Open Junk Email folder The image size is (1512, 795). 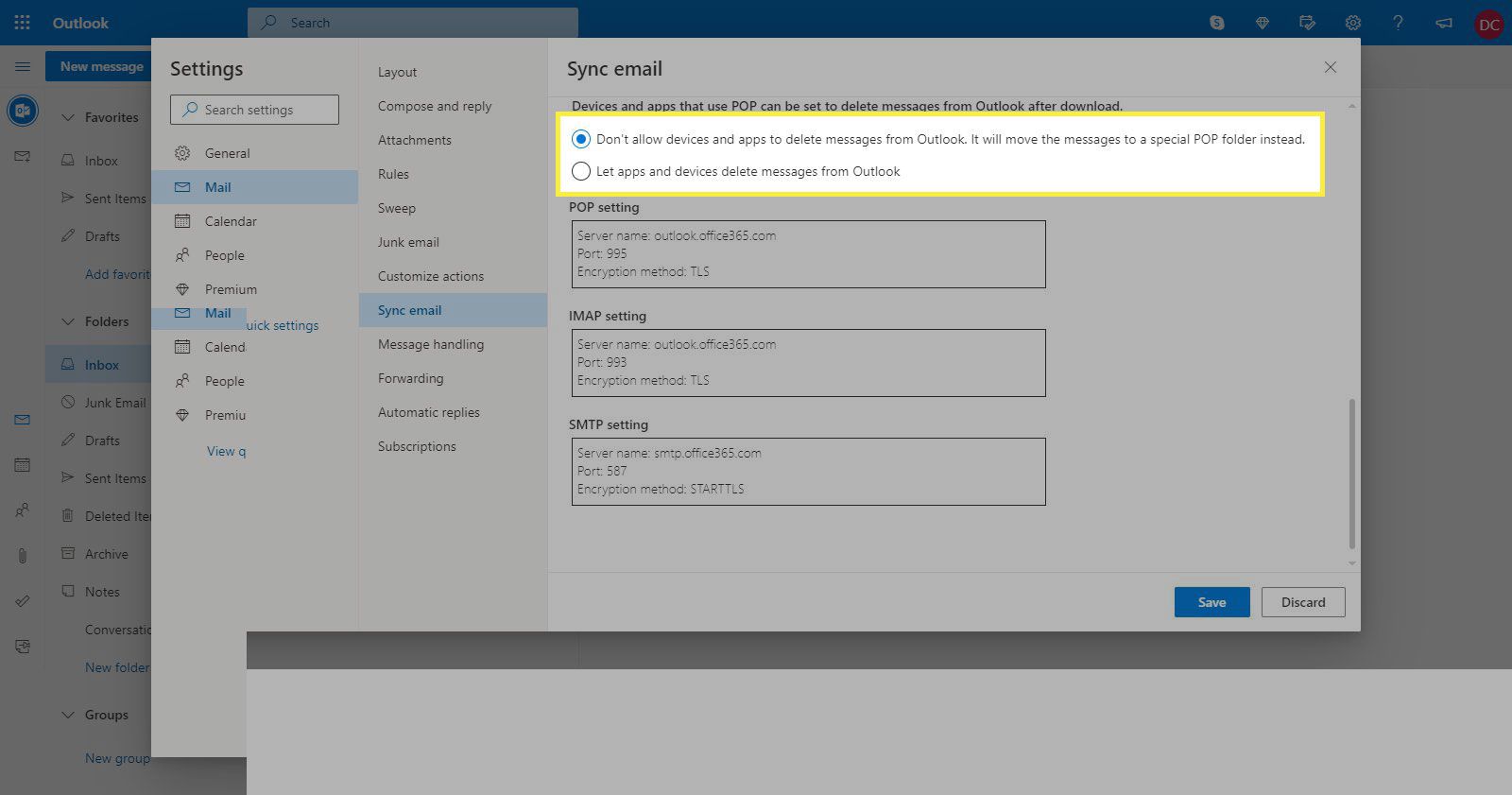[115, 403]
